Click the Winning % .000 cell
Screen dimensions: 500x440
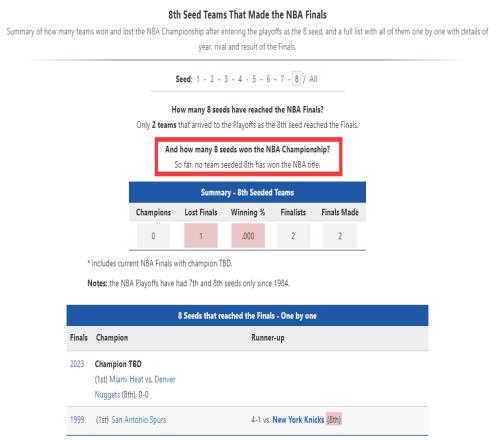click(x=248, y=236)
